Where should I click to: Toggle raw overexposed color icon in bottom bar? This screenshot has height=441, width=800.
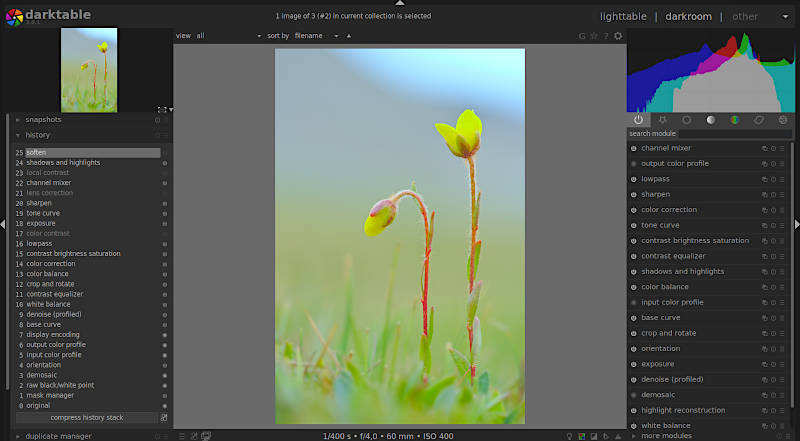tap(582, 436)
